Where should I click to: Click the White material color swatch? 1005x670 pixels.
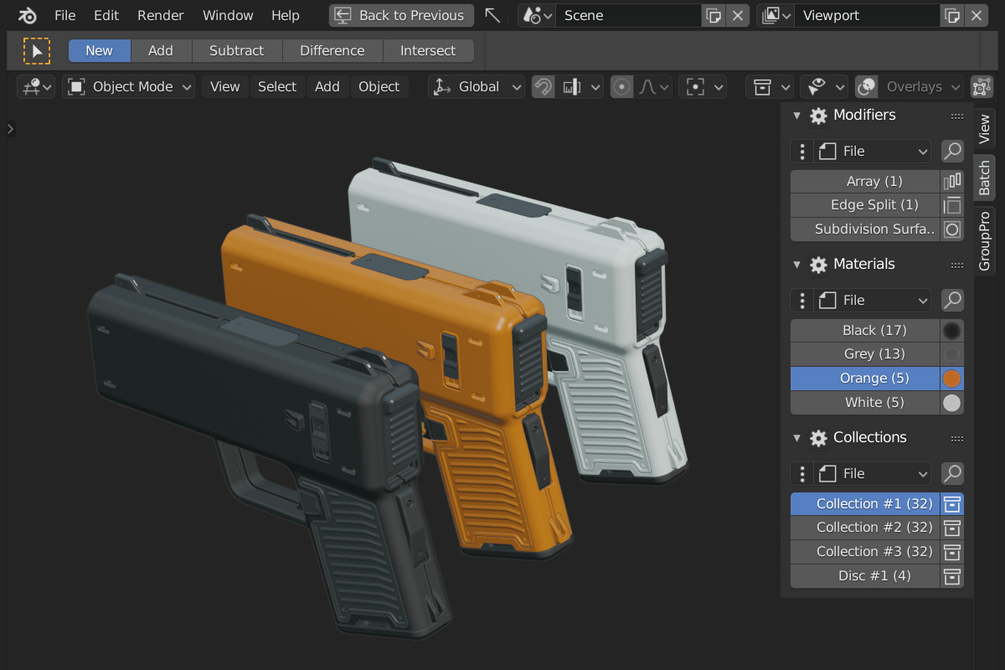tap(952, 403)
